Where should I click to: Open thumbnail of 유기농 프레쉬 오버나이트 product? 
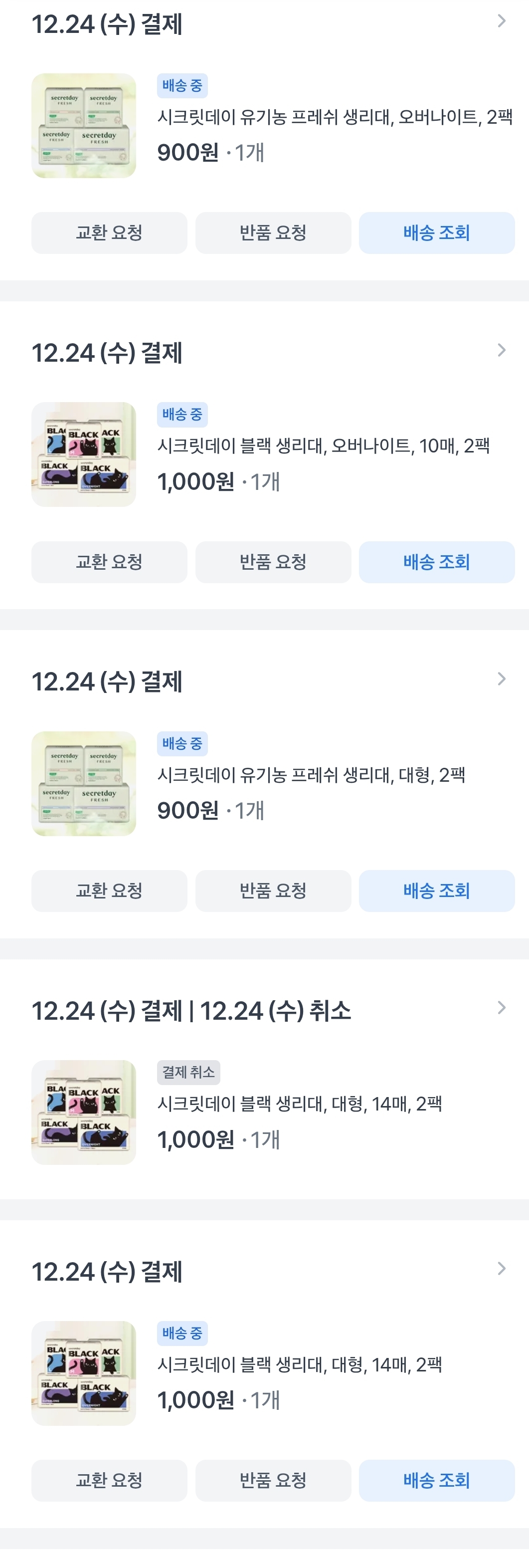[x=84, y=126]
